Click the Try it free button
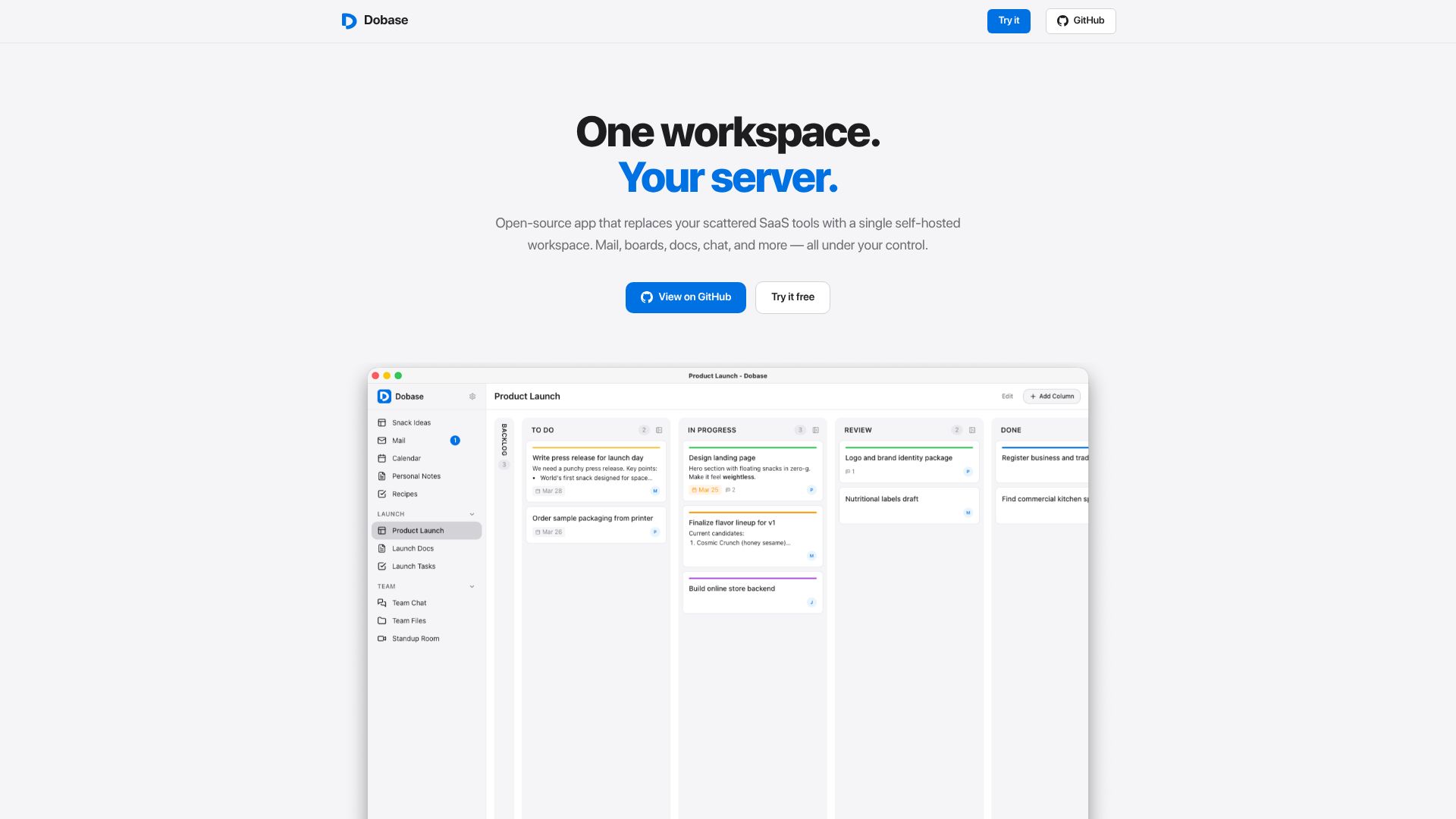 792,297
